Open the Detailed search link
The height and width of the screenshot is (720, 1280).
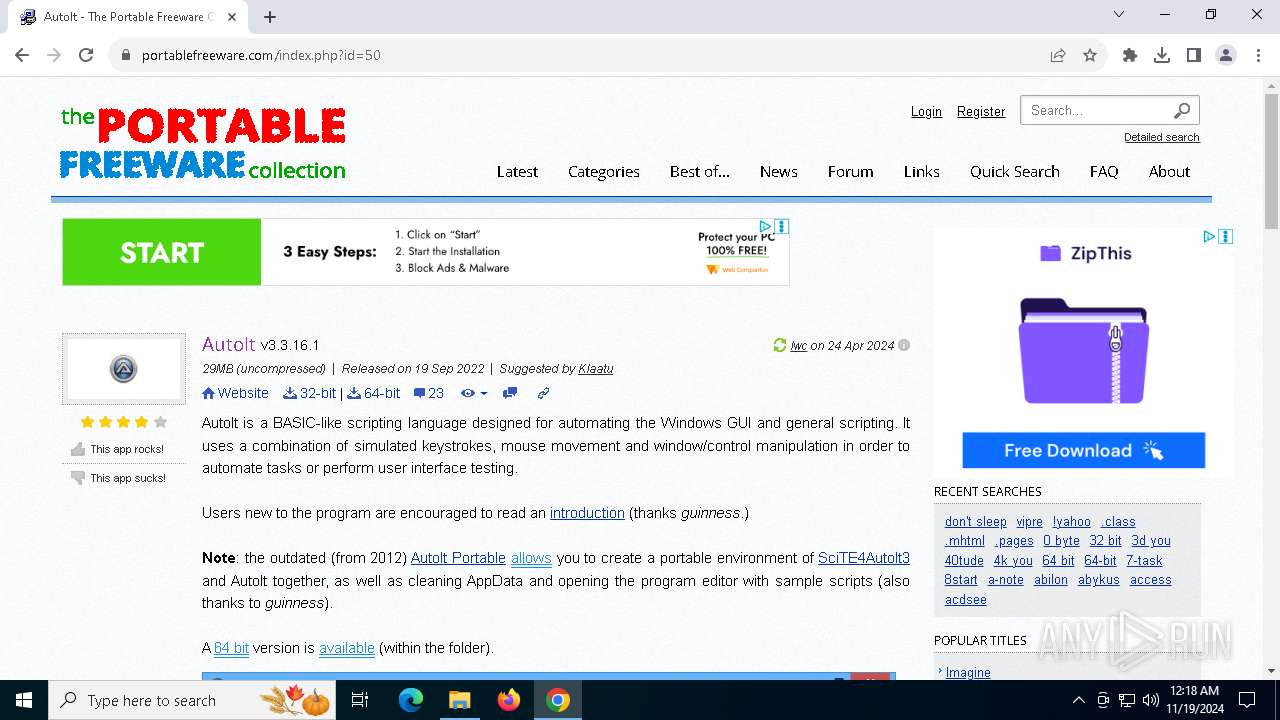click(x=1161, y=137)
